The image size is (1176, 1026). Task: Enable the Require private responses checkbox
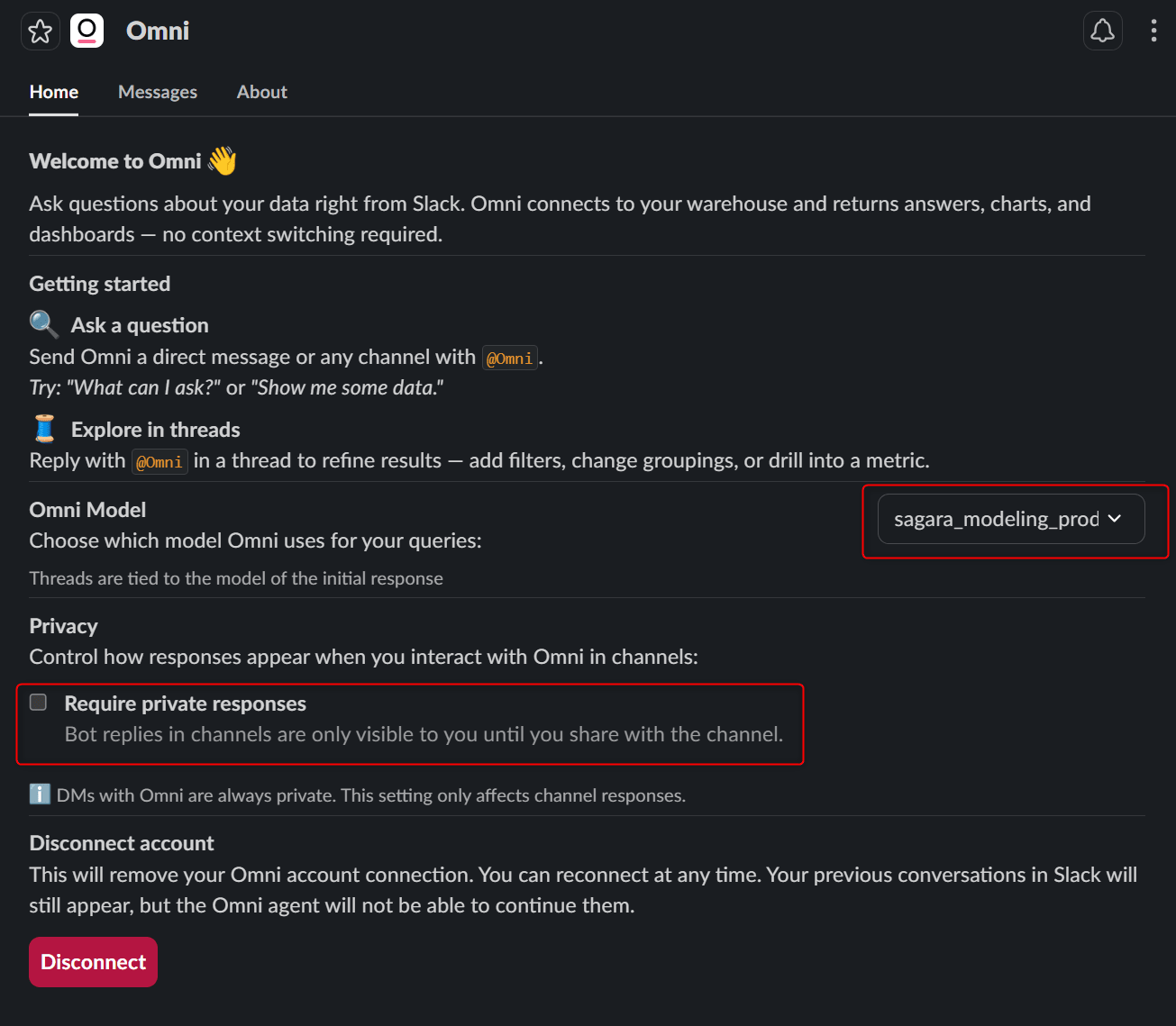point(39,703)
